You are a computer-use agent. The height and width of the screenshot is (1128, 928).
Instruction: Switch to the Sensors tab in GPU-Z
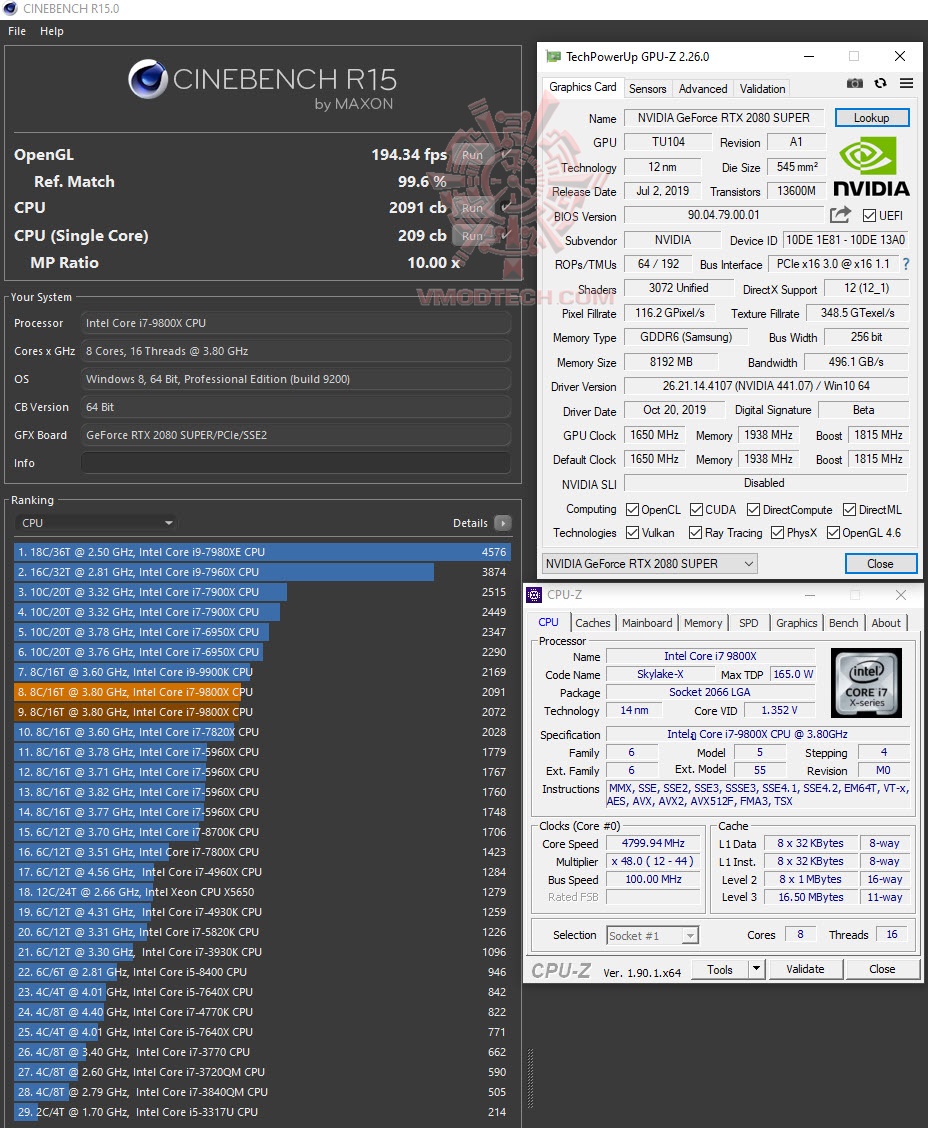click(647, 88)
